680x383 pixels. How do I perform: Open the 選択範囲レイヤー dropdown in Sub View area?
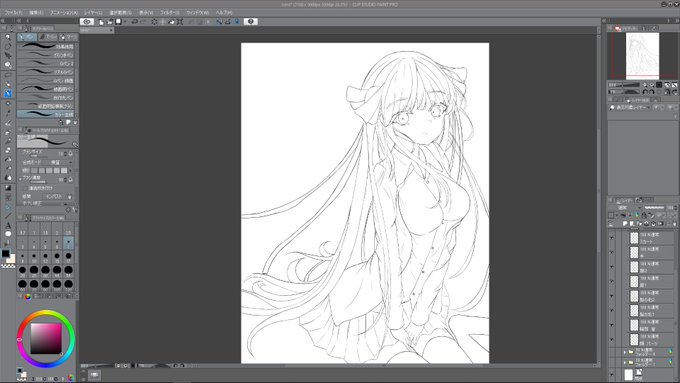[x=630, y=107]
